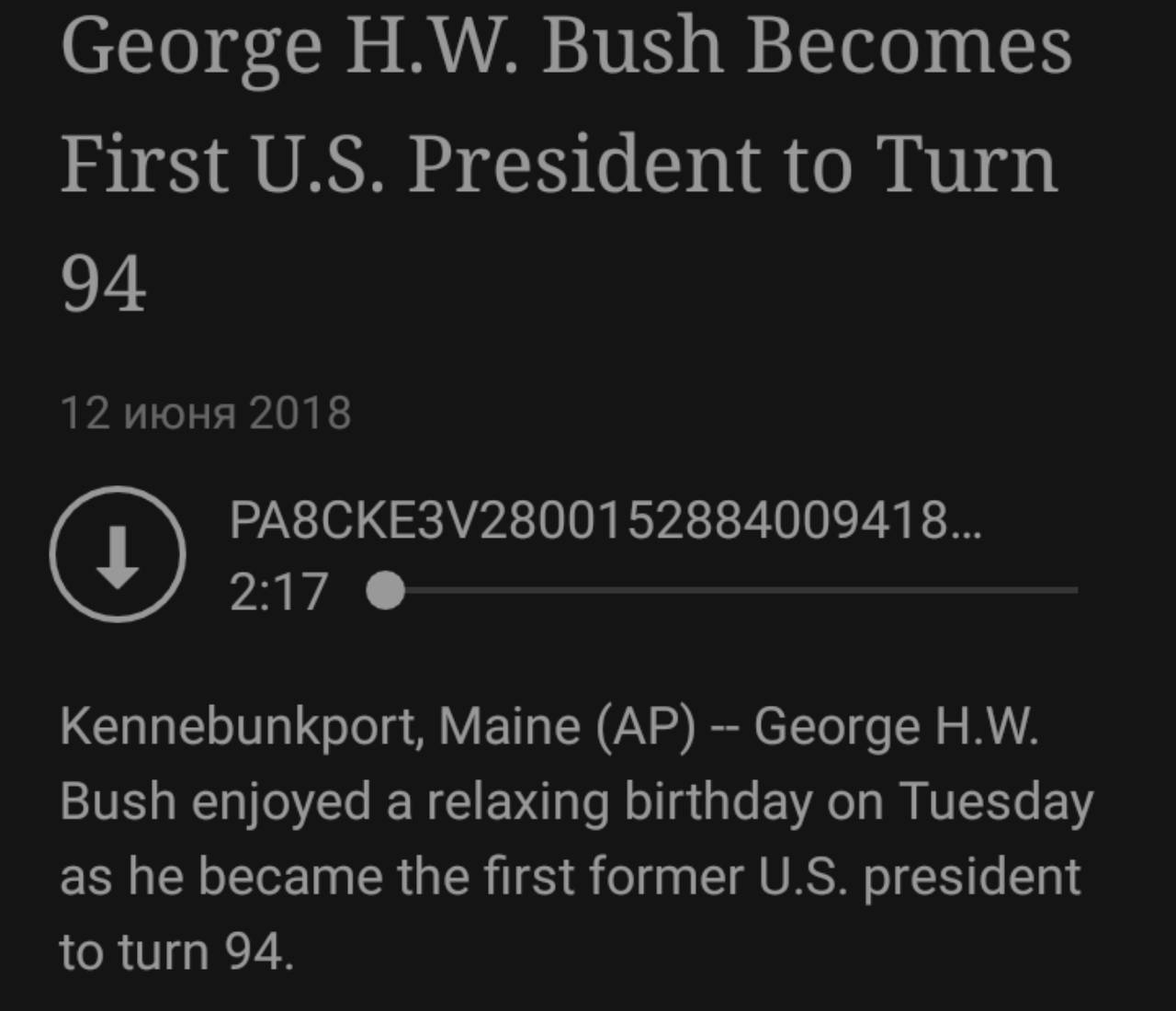Click the audio seek slider knob
The width and height of the screenshot is (1176, 1011).
pos(386,591)
